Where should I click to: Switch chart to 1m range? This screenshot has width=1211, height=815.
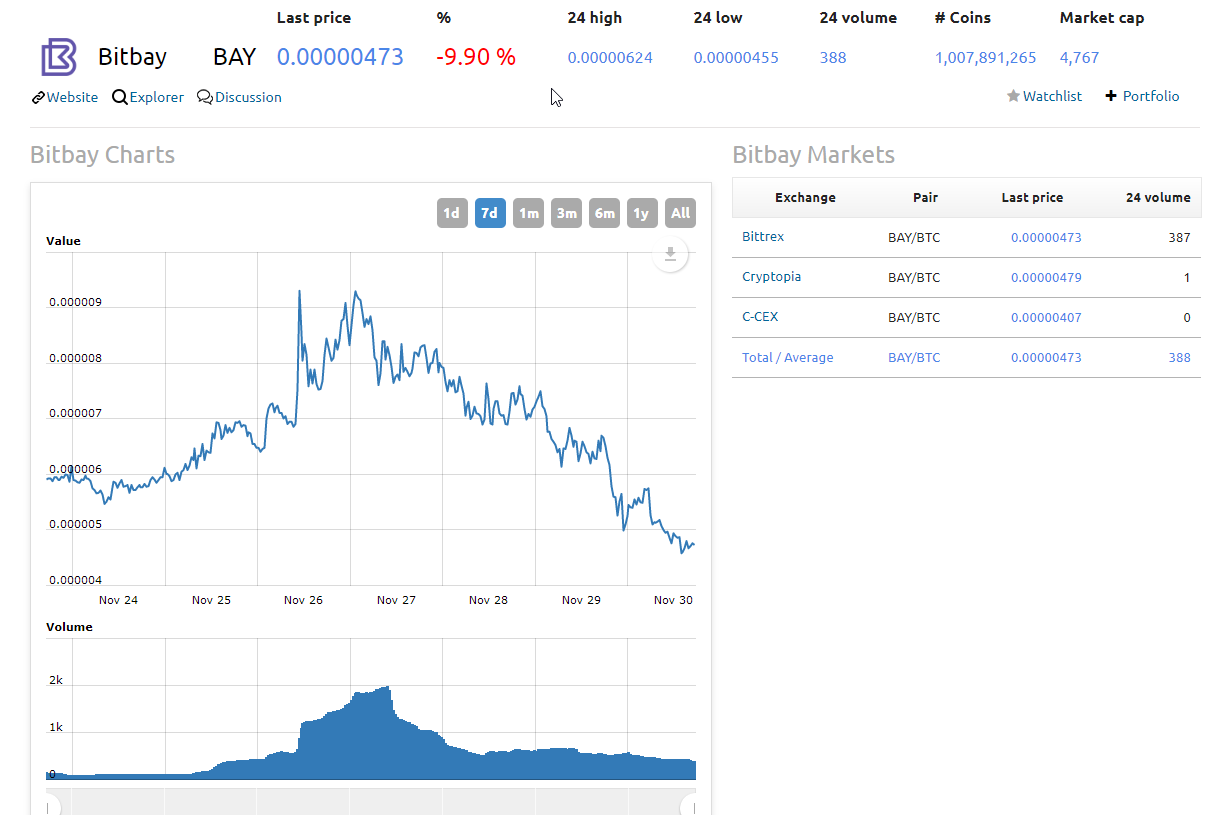click(528, 213)
